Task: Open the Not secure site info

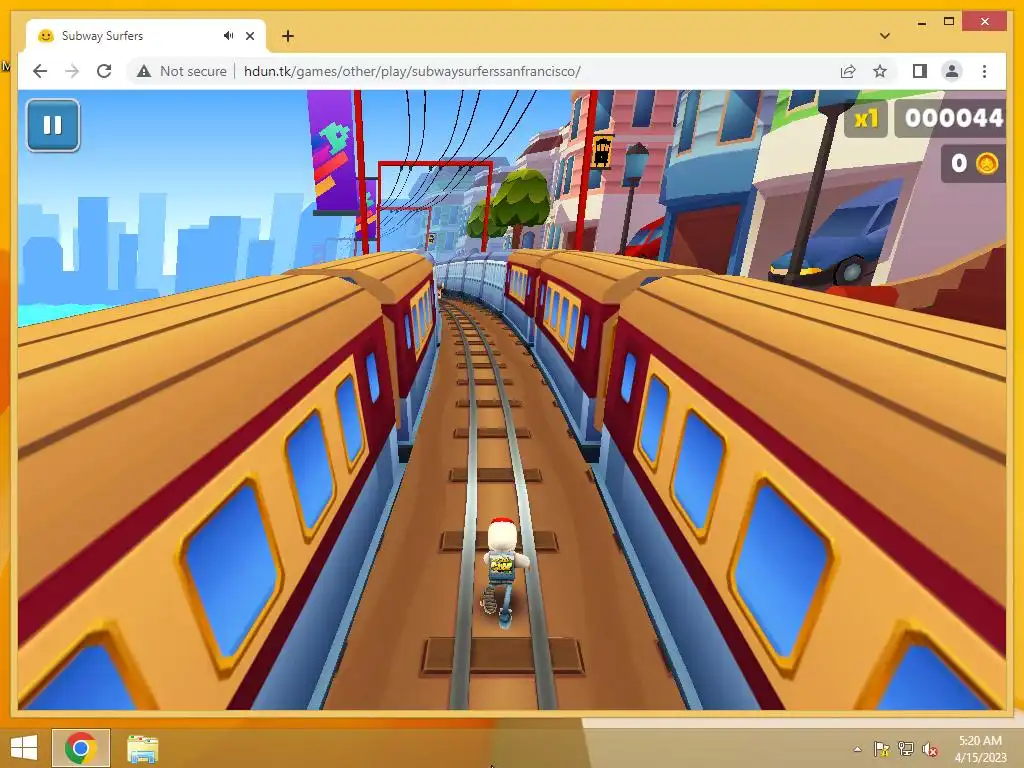Action: (182, 71)
